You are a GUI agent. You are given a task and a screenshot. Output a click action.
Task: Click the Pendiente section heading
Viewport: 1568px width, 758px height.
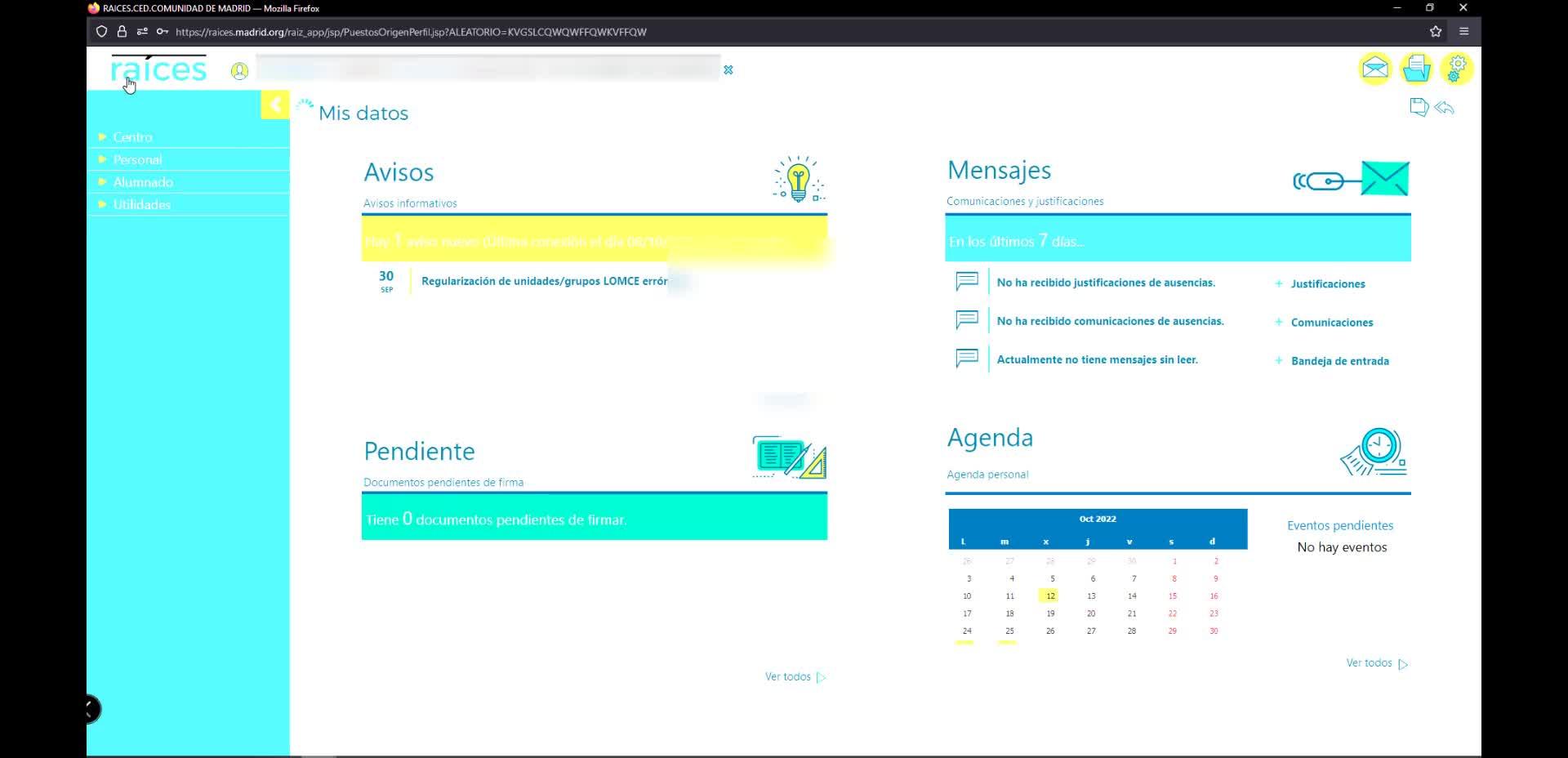pos(419,451)
